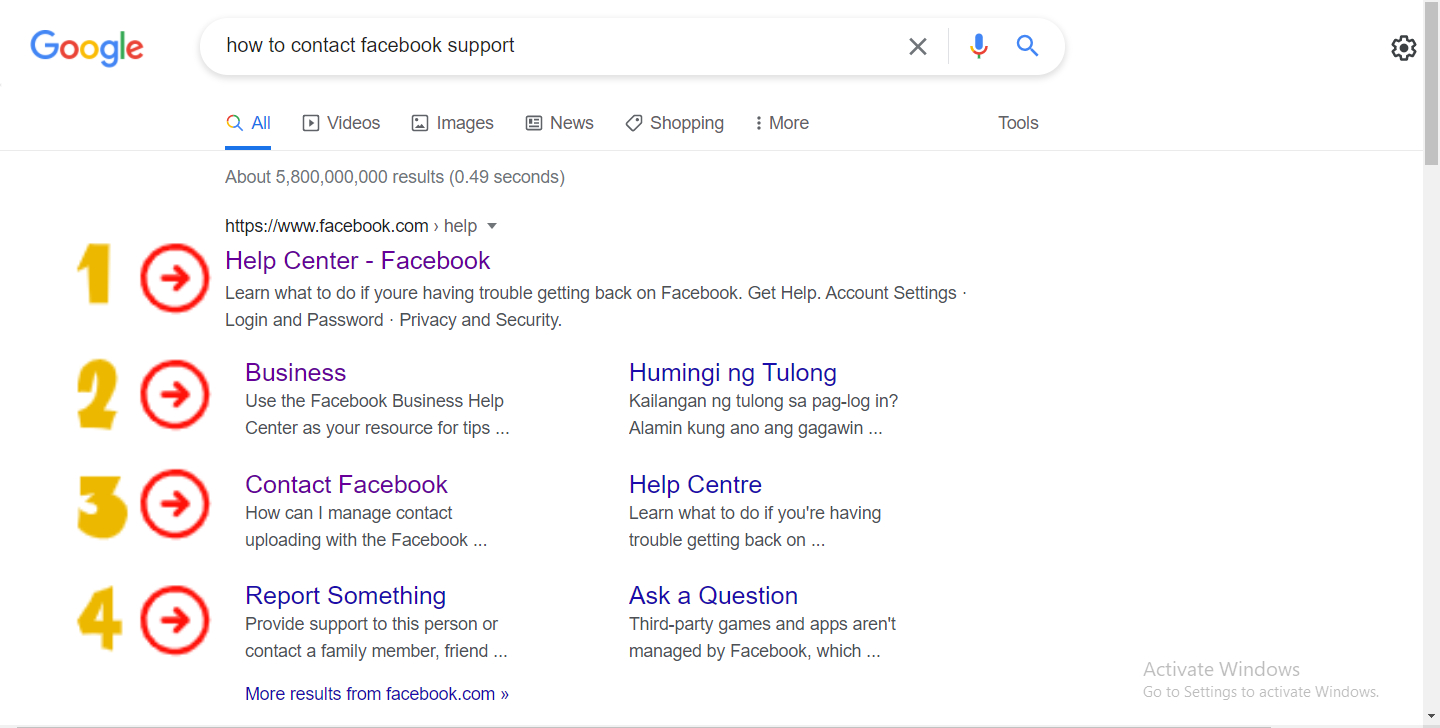1440x728 pixels.
Task: Click More results from facebook.com
Action: [377, 694]
